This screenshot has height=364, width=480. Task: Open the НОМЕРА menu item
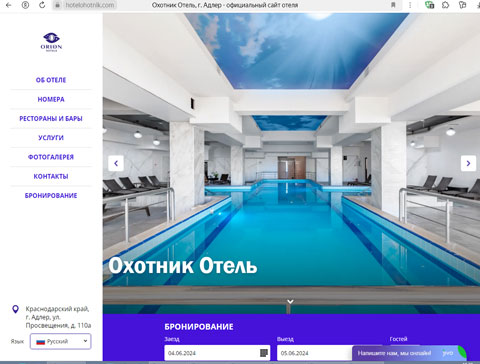tap(51, 99)
